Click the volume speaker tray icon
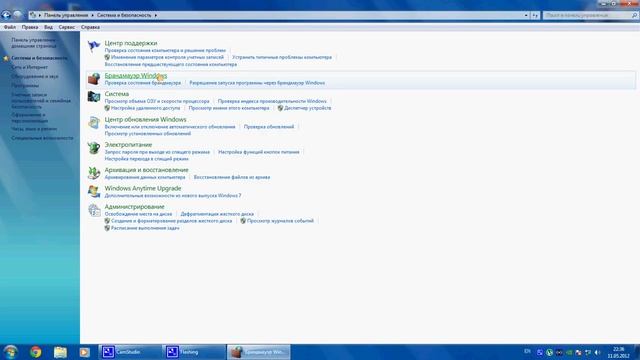Viewport: 640px width, 360px height. point(598,352)
